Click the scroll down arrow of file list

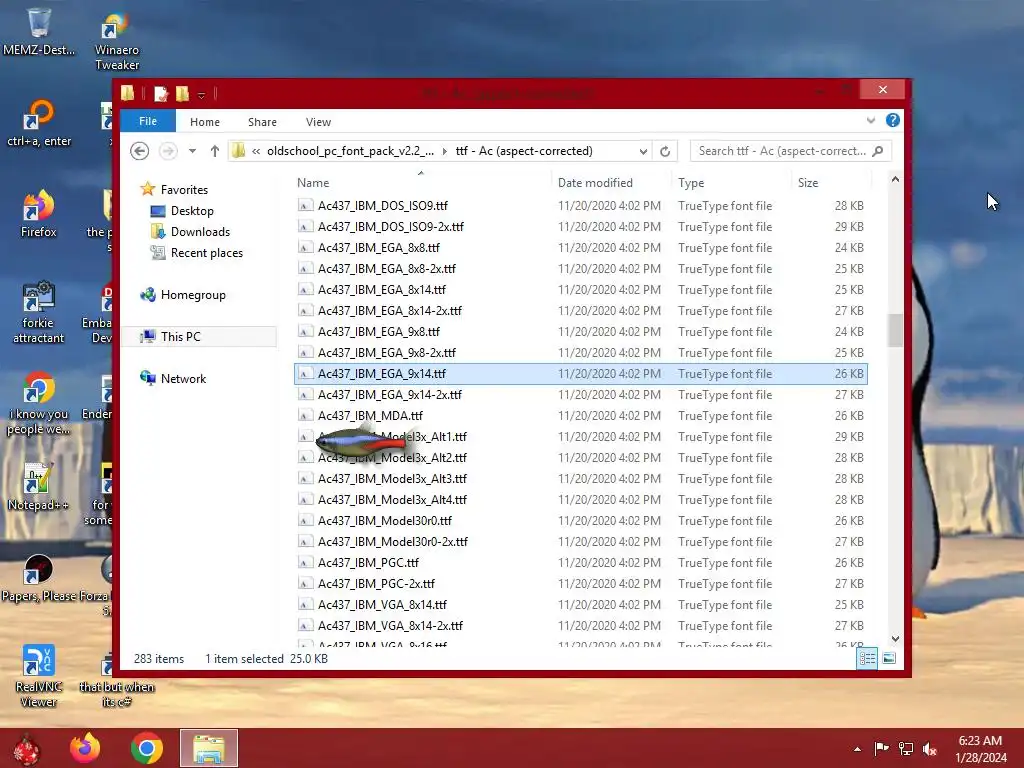pos(895,639)
